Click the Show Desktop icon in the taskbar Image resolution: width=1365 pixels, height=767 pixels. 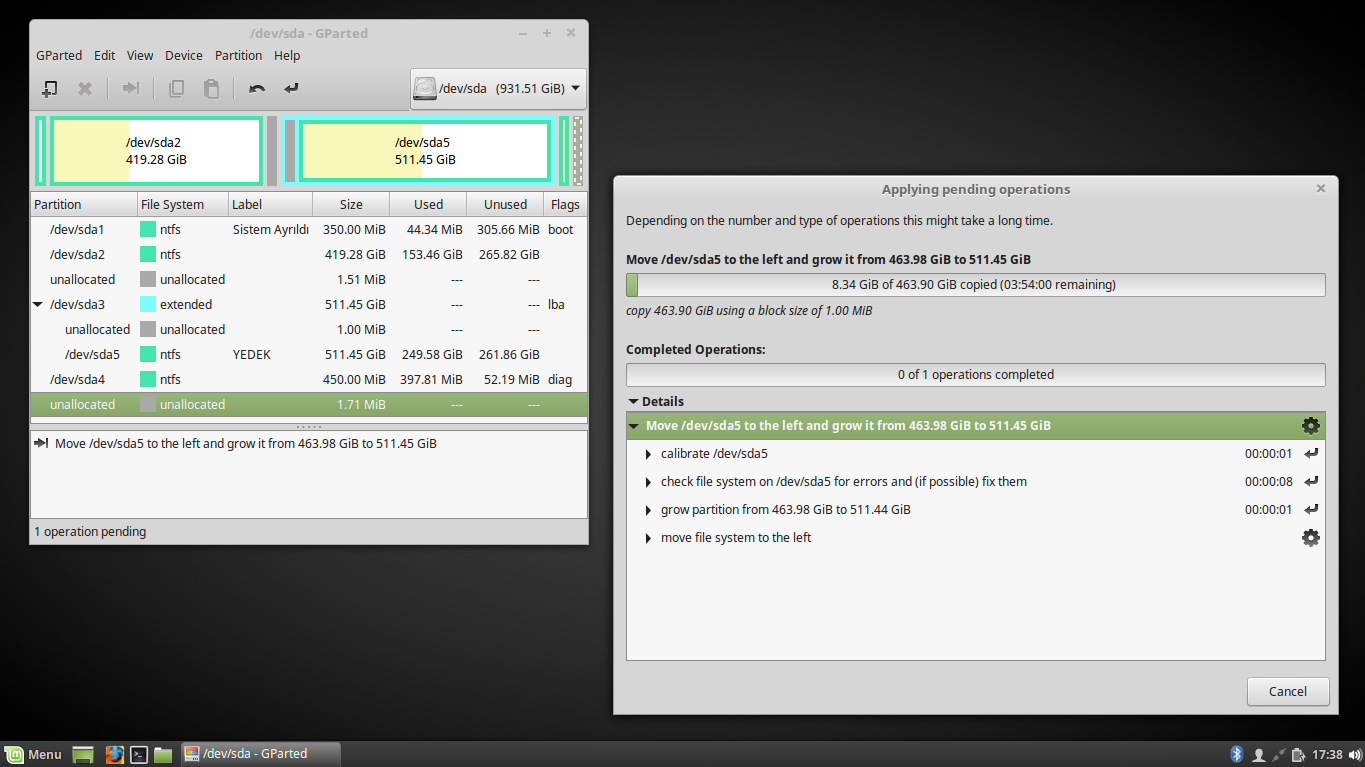(x=82, y=755)
